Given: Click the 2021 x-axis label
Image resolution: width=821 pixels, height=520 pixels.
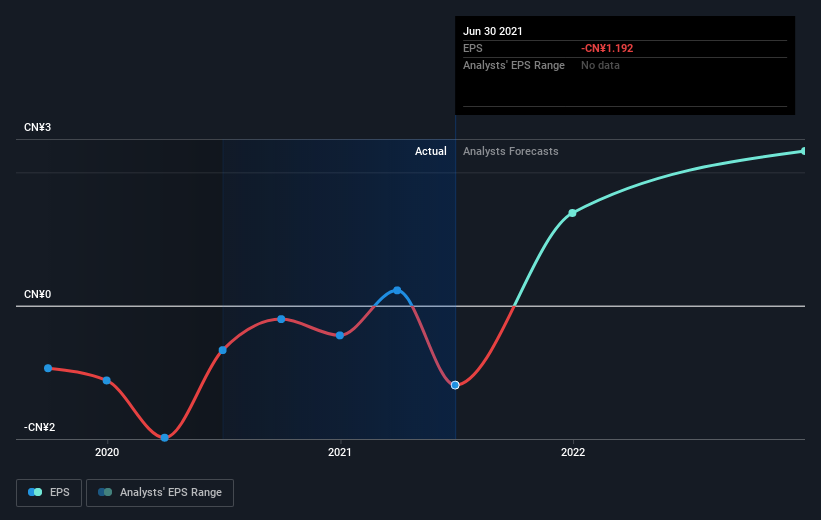Looking at the screenshot, I should click(x=340, y=452).
